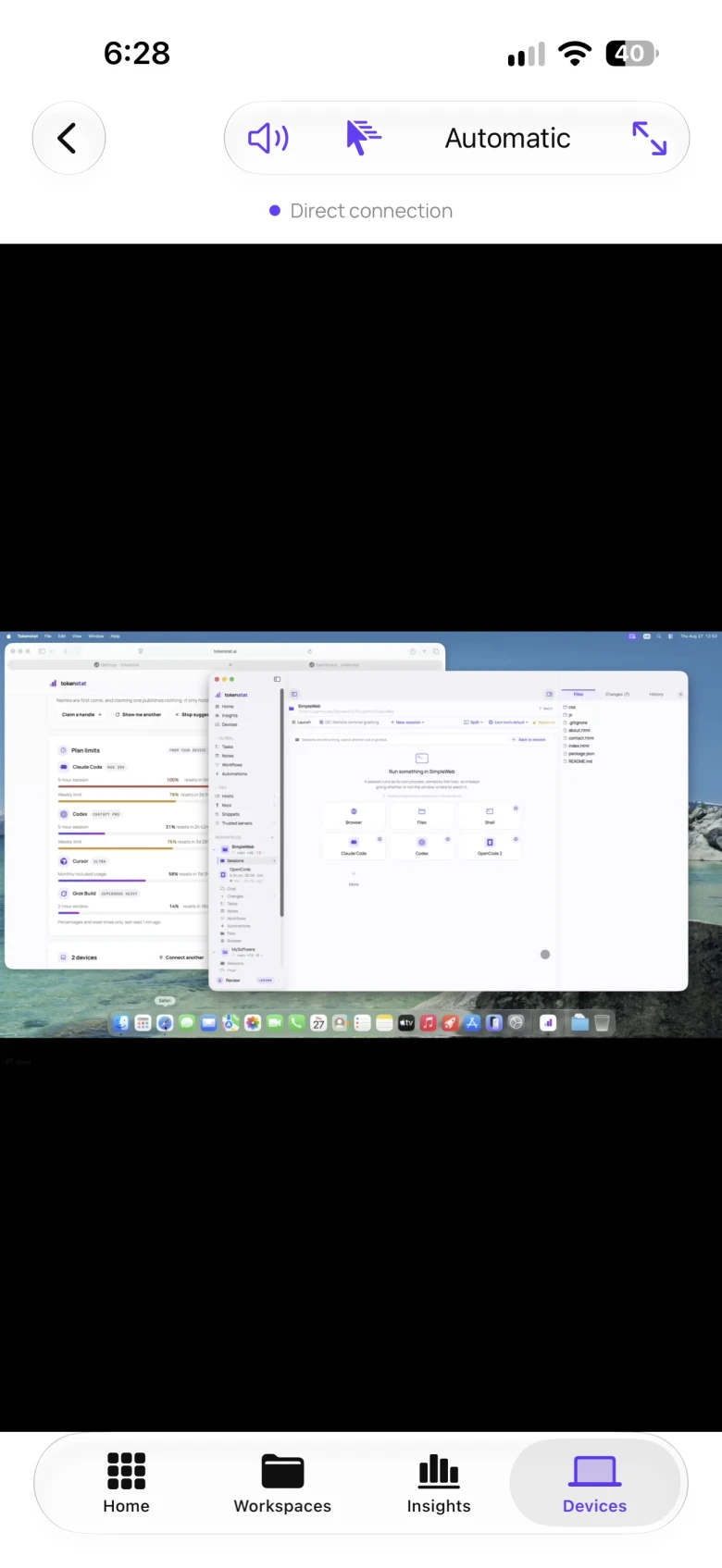Viewport: 722px width, 1568px height.
Task: Open Tasks in tokenstat sidebar
Action: click(225, 747)
